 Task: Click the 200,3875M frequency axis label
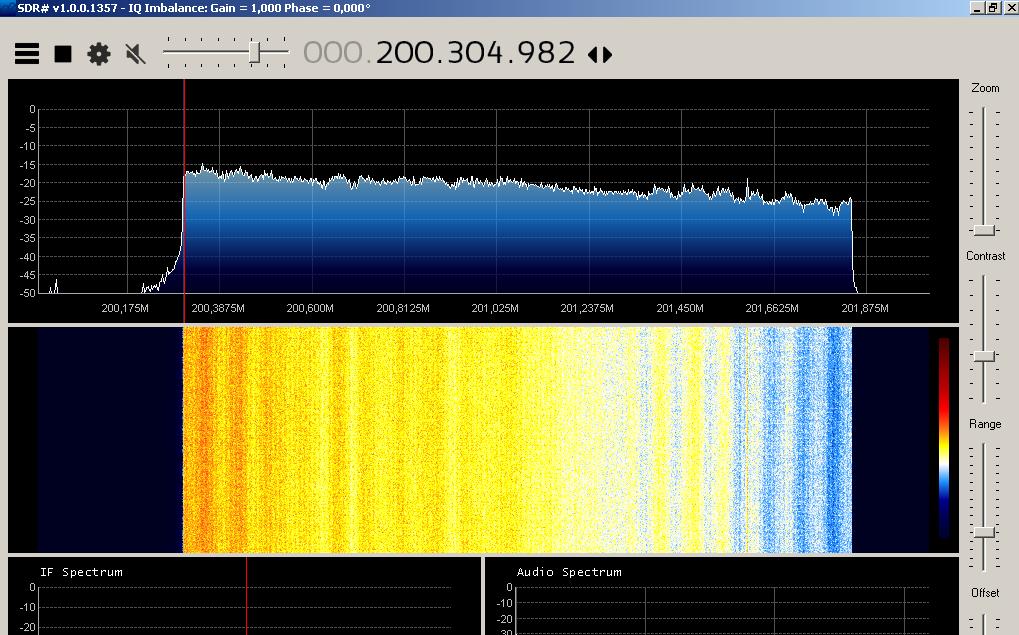point(218,308)
